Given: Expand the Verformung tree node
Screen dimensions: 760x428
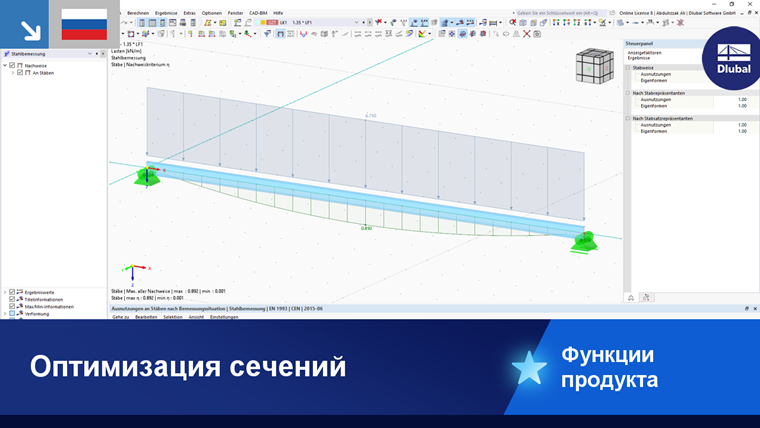Looking at the screenshot, I should (5, 314).
